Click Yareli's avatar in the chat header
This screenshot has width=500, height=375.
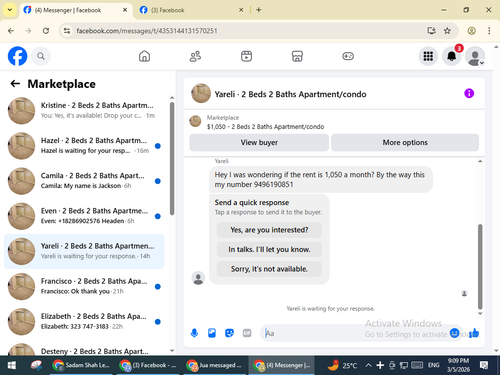click(x=201, y=93)
